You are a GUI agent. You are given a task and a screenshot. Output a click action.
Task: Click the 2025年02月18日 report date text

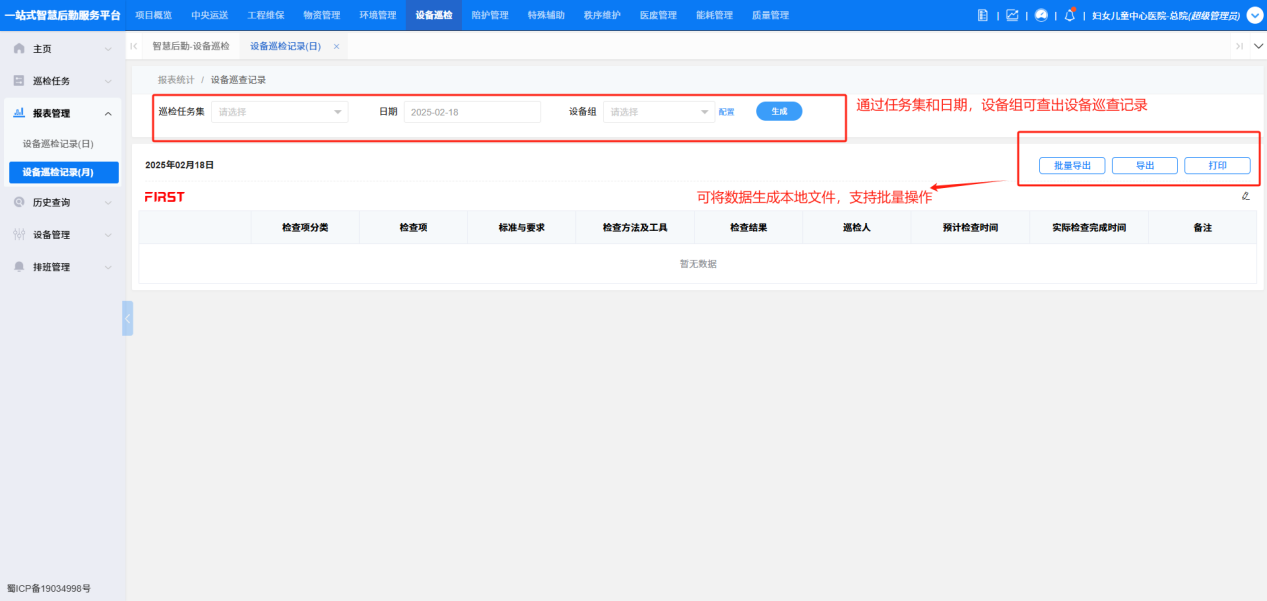(x=179, y=165)
